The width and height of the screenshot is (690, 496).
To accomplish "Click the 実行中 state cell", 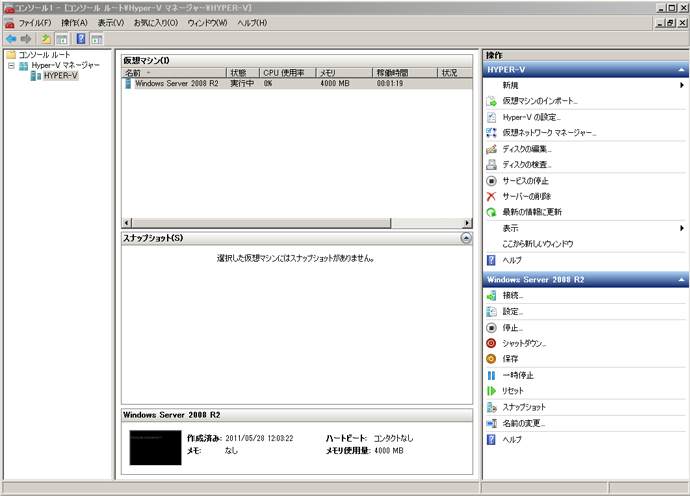I will 242,84.
